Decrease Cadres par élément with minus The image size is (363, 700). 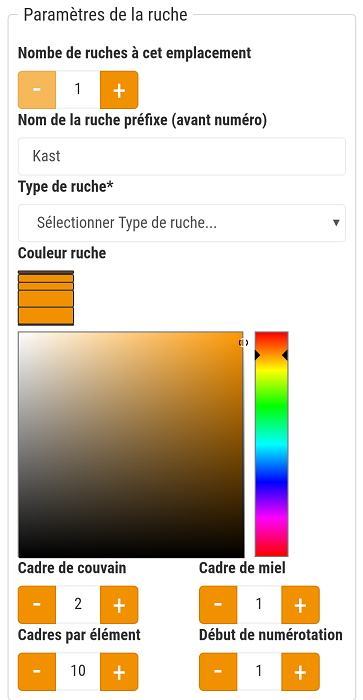(37, 671)
